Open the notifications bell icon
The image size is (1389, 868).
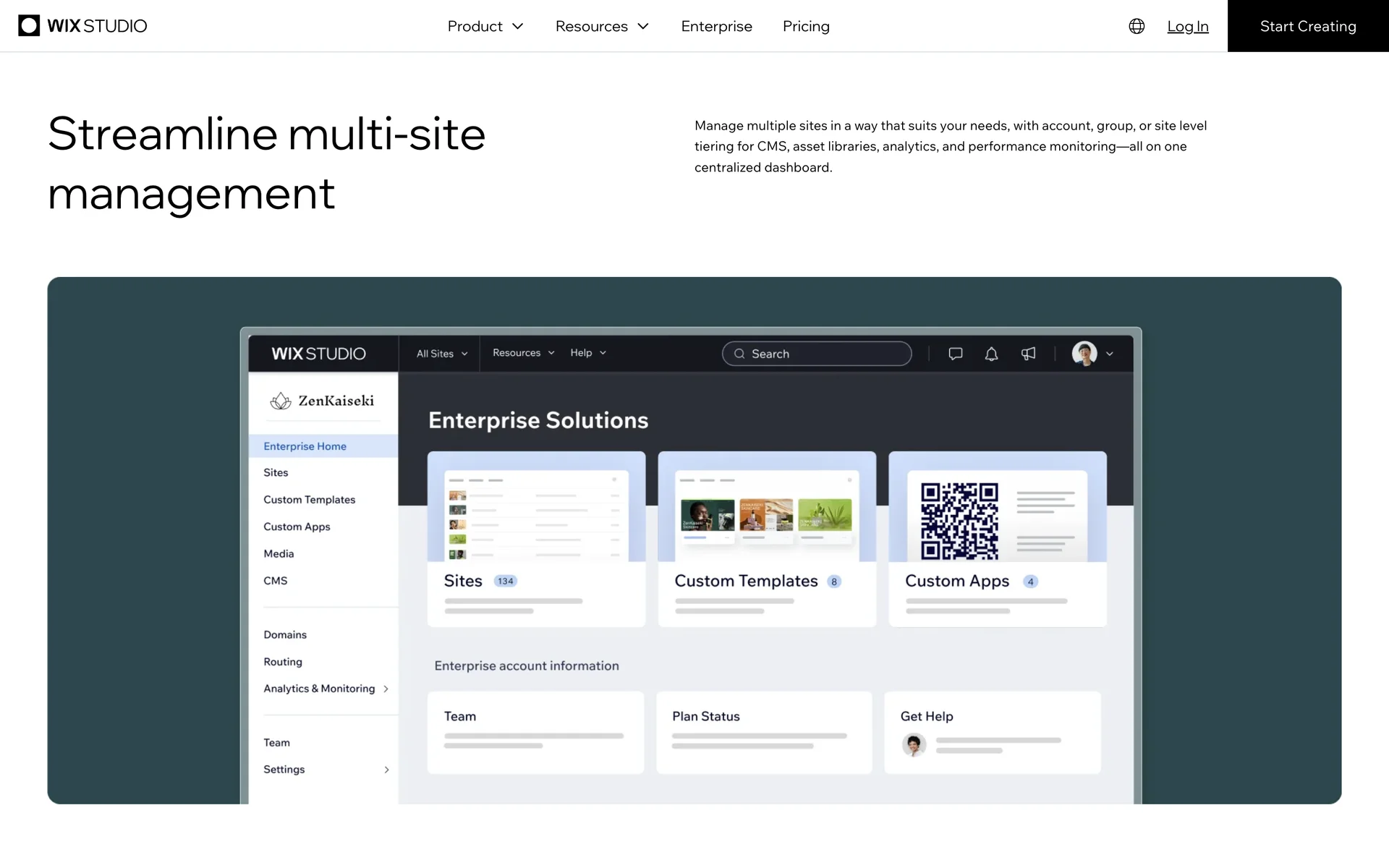[991, 354]
